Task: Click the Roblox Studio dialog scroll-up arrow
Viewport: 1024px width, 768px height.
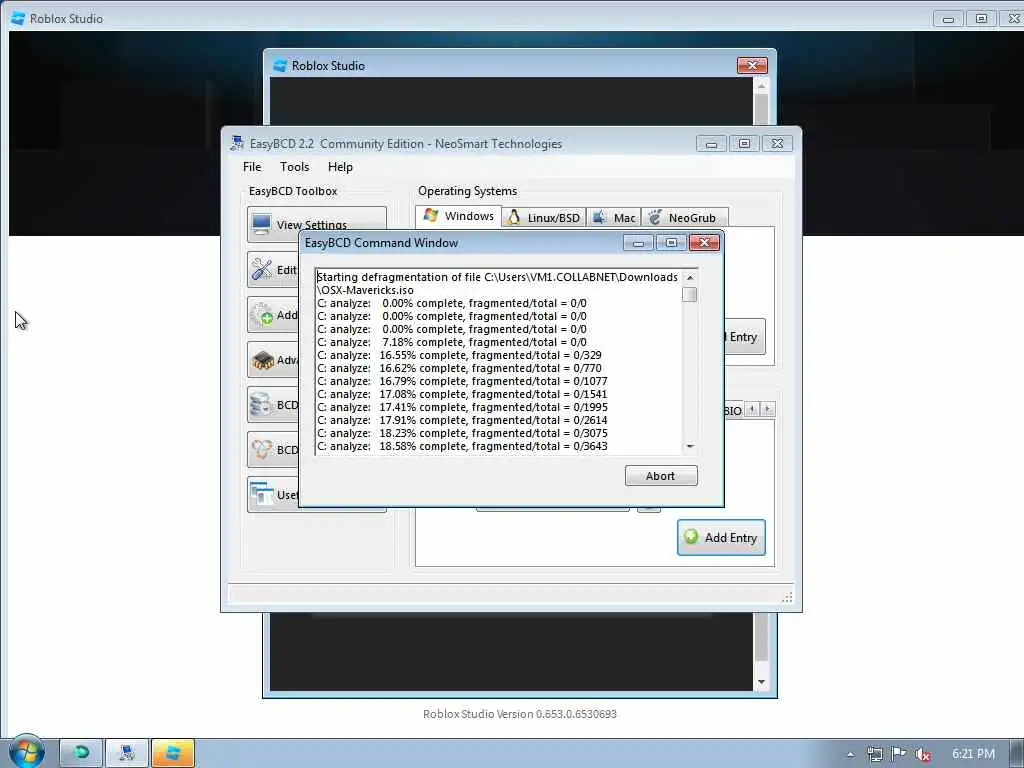Action: pos(761,86)
